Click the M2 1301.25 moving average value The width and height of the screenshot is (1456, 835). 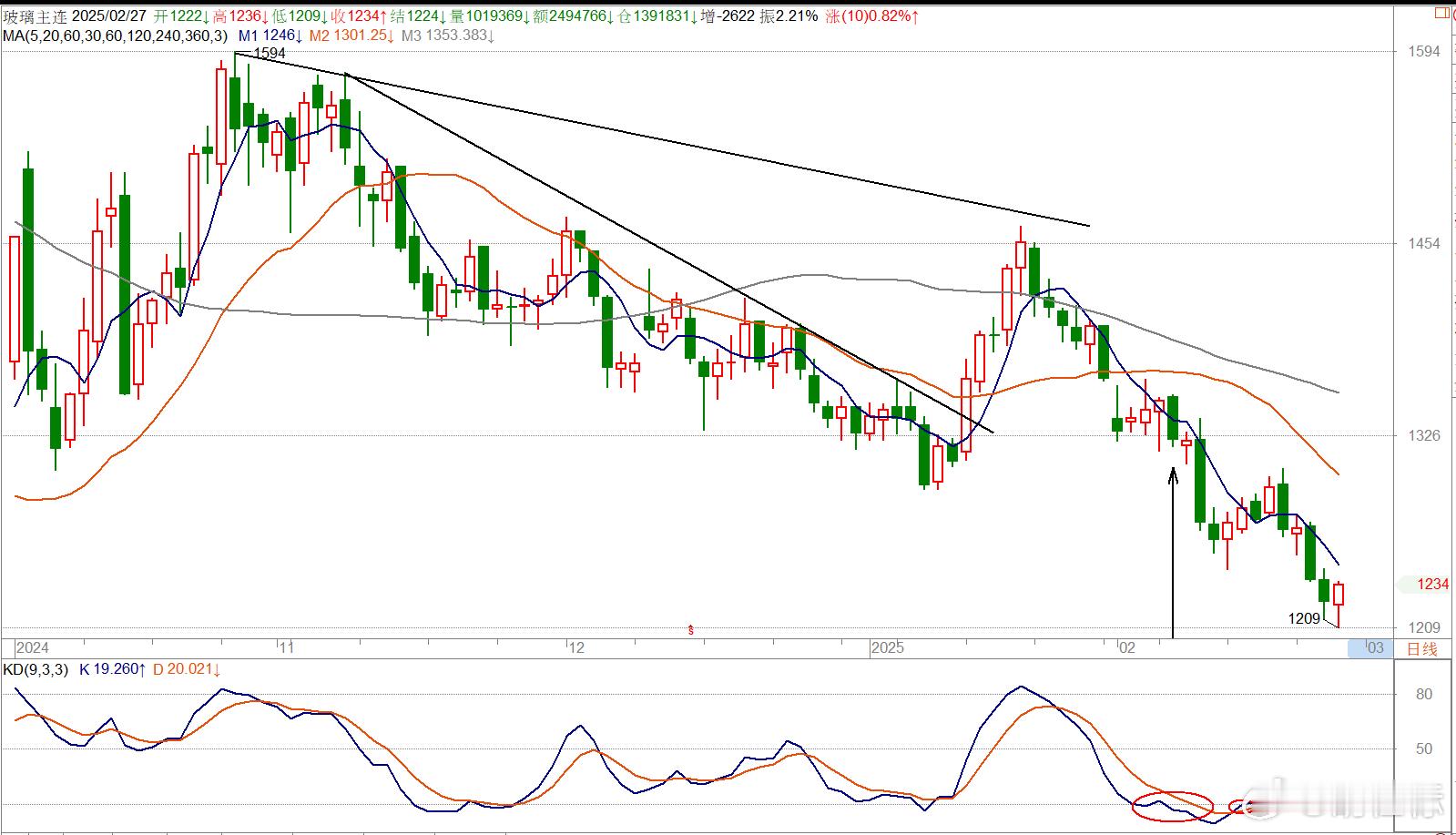[351, 36]
